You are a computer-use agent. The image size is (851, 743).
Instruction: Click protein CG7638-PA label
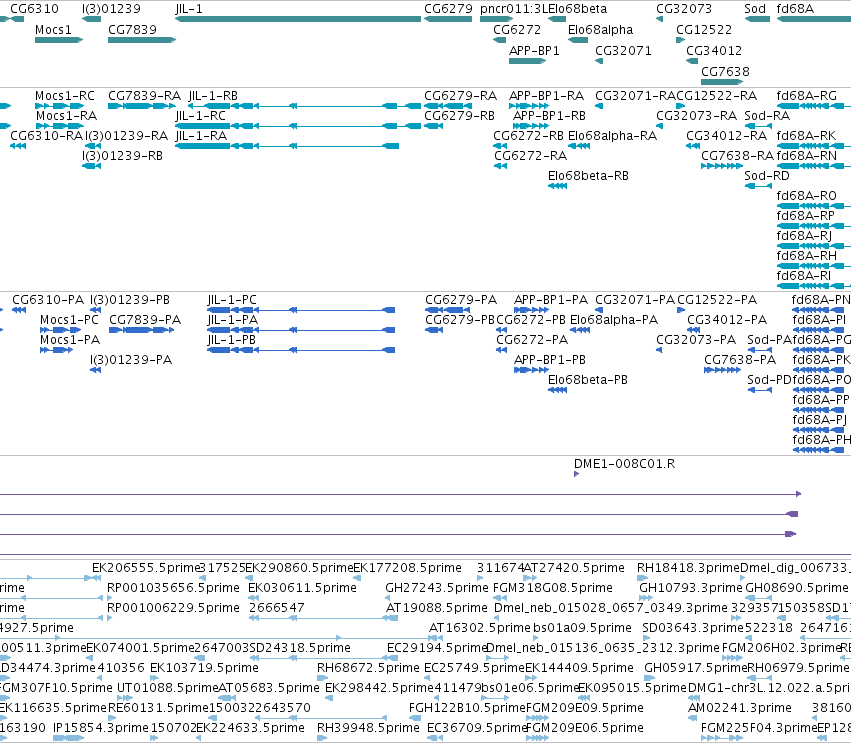740,360
